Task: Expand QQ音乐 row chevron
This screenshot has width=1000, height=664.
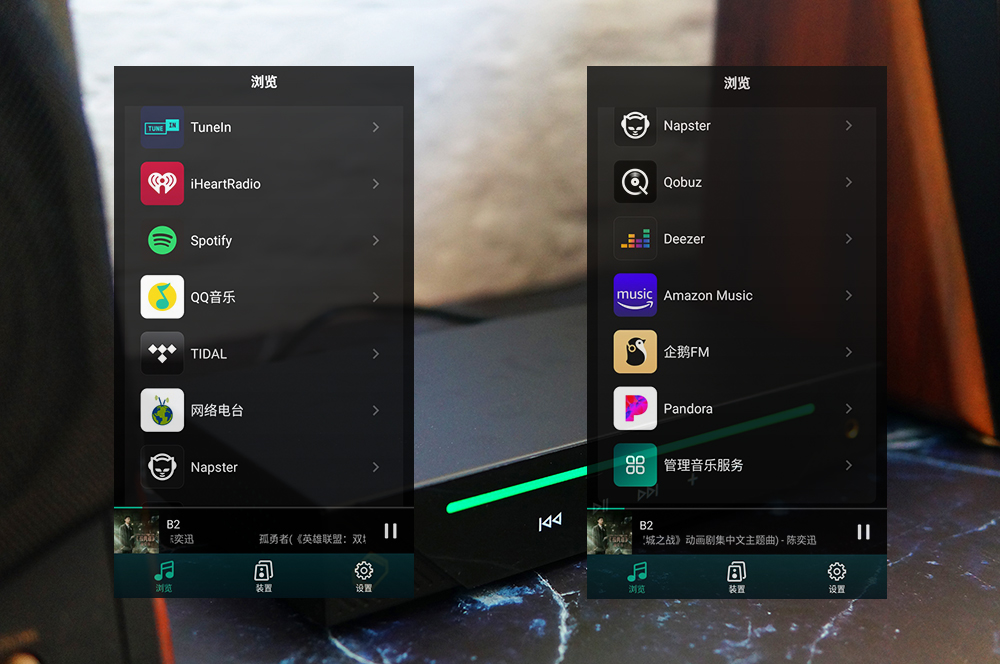Action: 376,297
